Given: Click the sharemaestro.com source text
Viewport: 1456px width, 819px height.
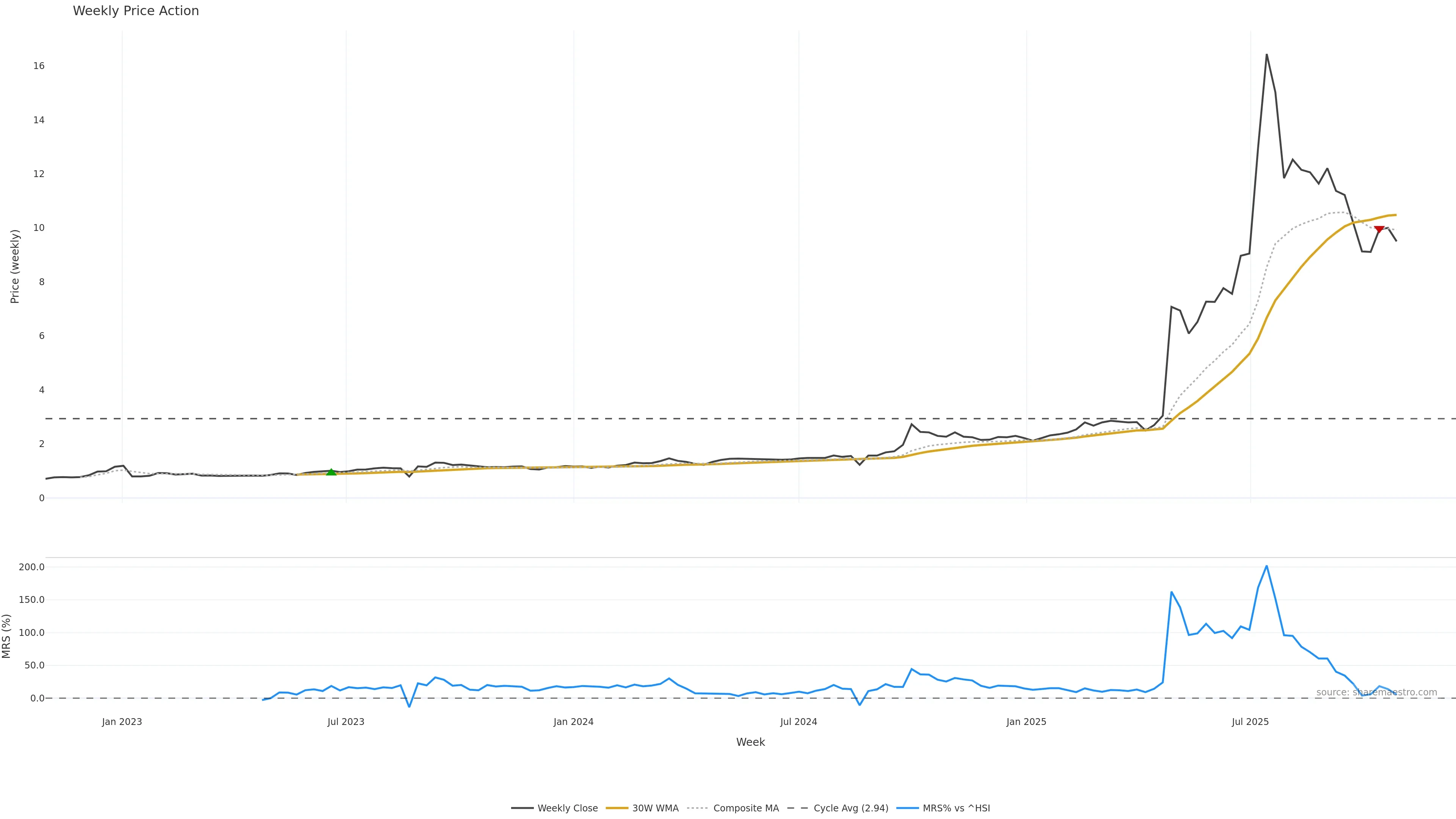Looking at the screenshot, I should point(1376,692).
